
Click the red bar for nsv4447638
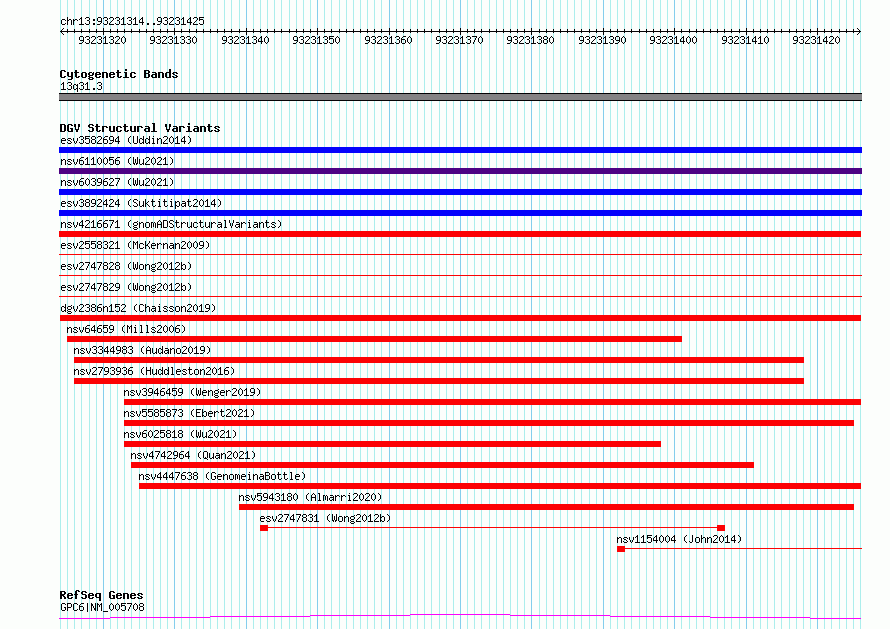tap(500, 486)
